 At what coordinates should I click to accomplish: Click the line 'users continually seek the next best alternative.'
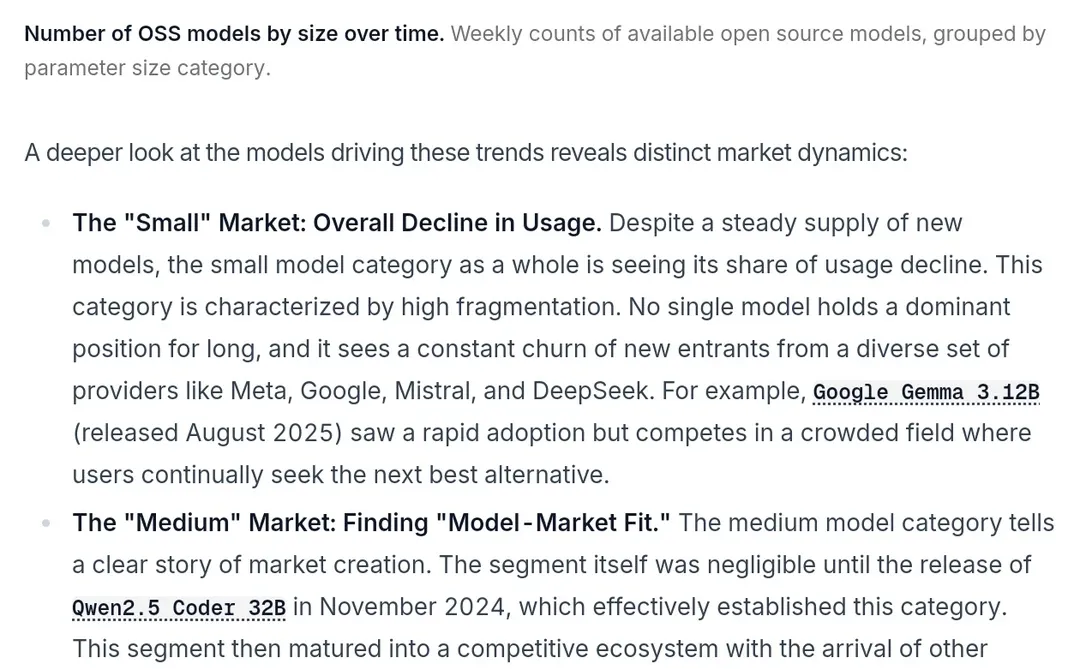click(x=341, y=475)
